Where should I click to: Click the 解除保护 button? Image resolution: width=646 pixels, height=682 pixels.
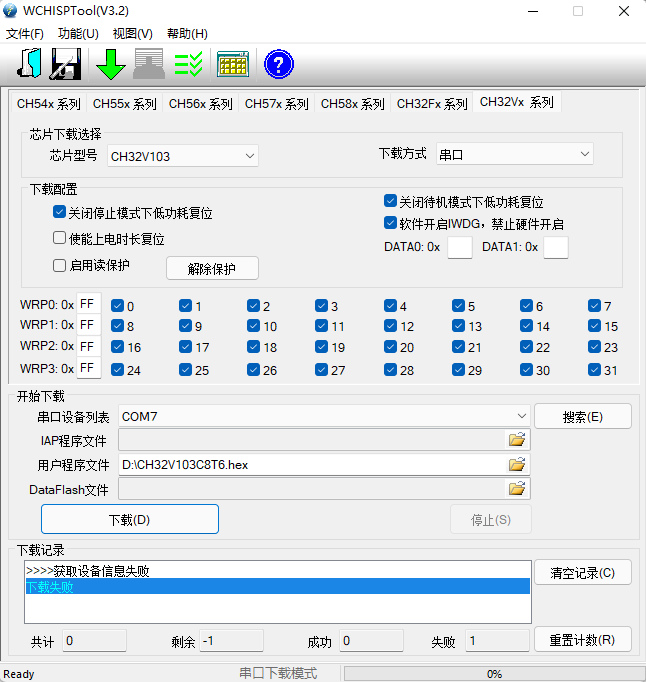pos(212,268)
